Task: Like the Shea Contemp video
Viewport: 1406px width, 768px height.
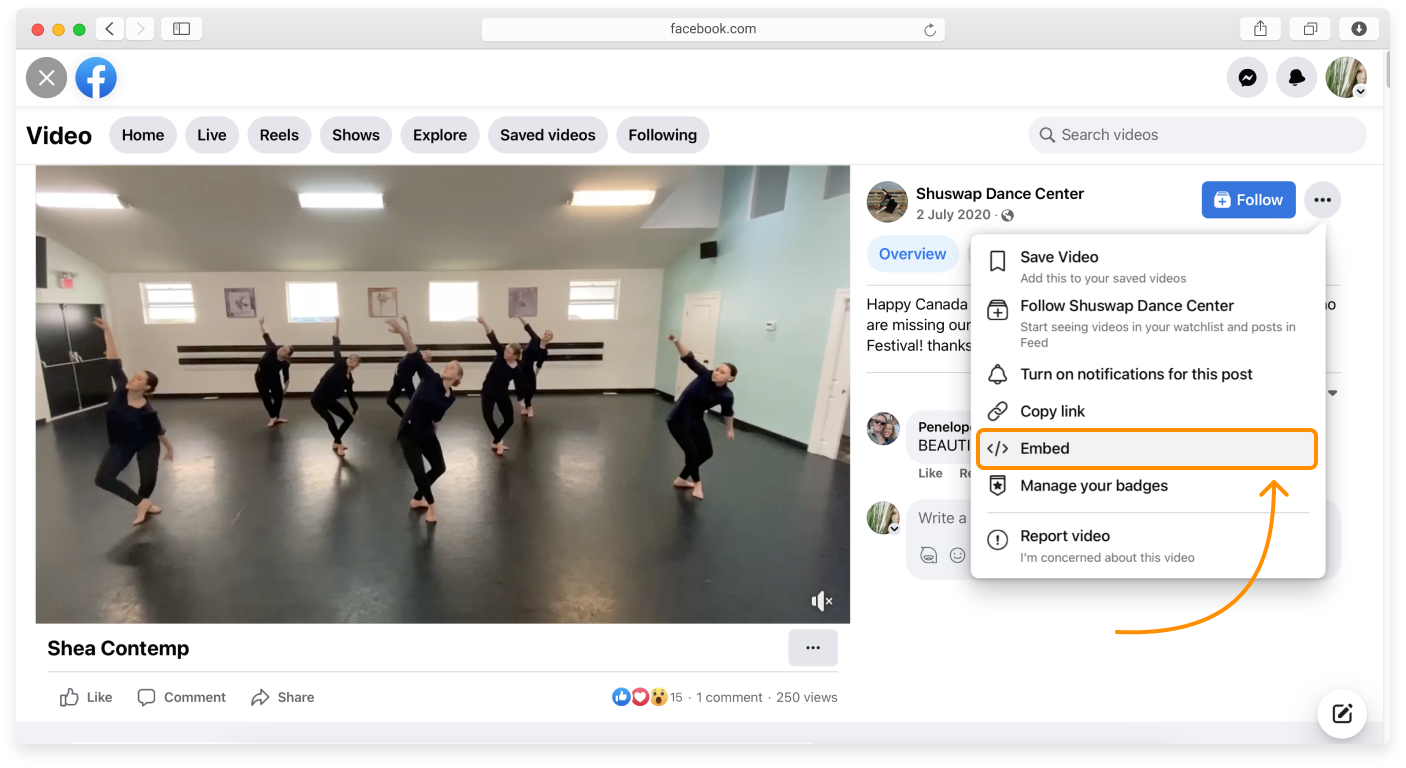Action: pyautogui.click(x=86, y=698)
